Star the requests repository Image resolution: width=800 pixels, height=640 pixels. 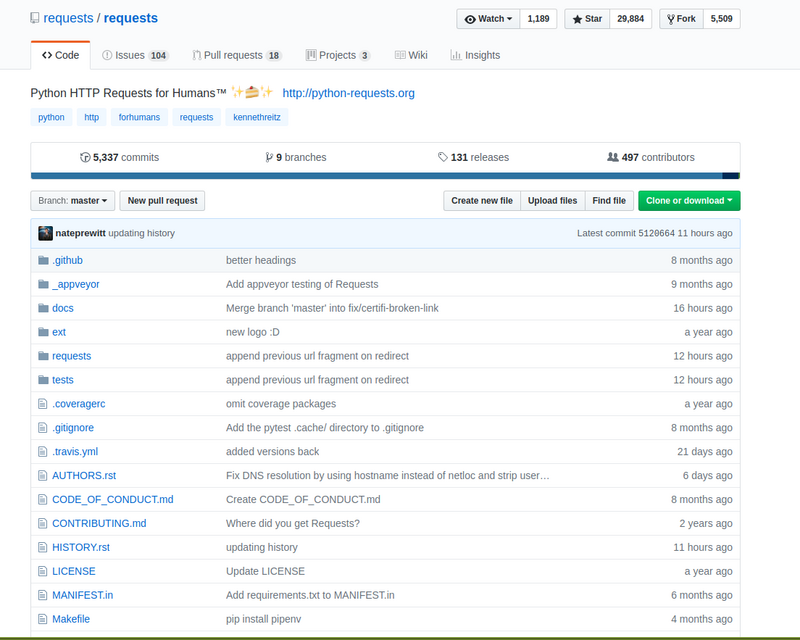tap(587, 19)
